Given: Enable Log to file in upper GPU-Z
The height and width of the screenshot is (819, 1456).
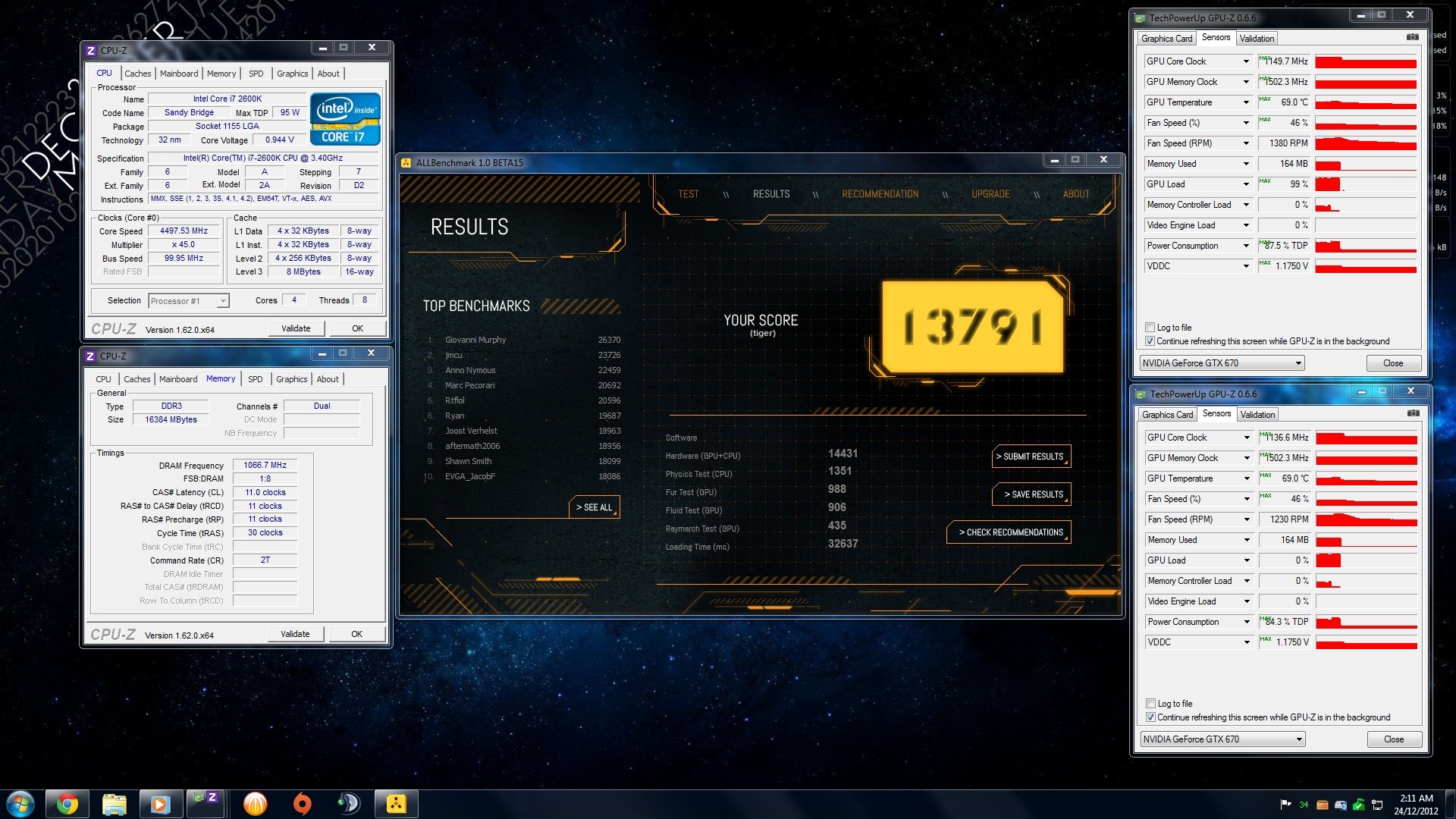Looking at the screenshot, I should (x=1150, y=328).
